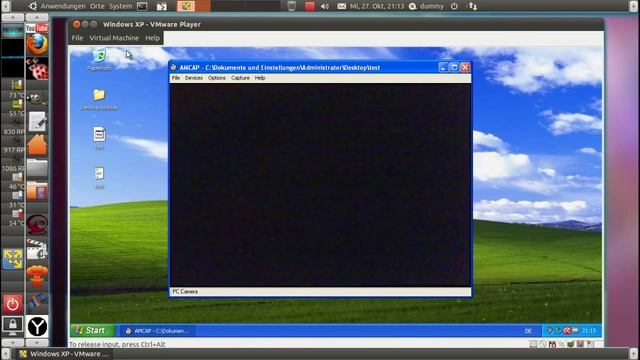Screen dimensions: 640x360
Task: Open the gray folder dock icon
Action: click(37, 168)
